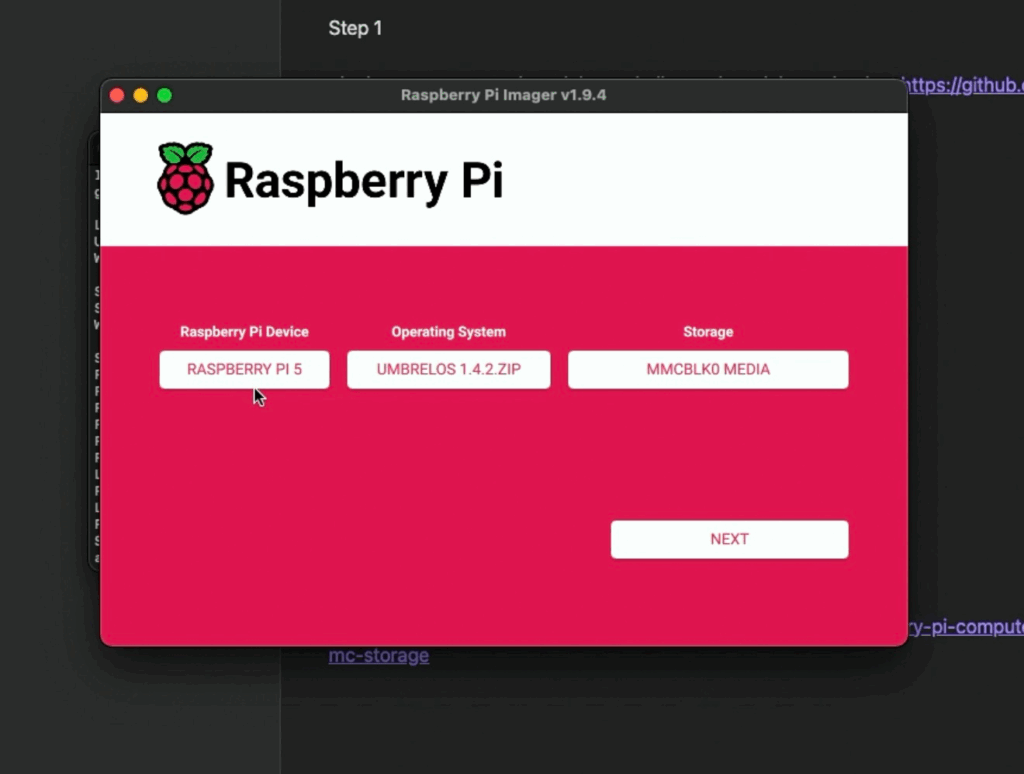
Task: Follow the mc-storage link below the window
Action: coord(378,656)
